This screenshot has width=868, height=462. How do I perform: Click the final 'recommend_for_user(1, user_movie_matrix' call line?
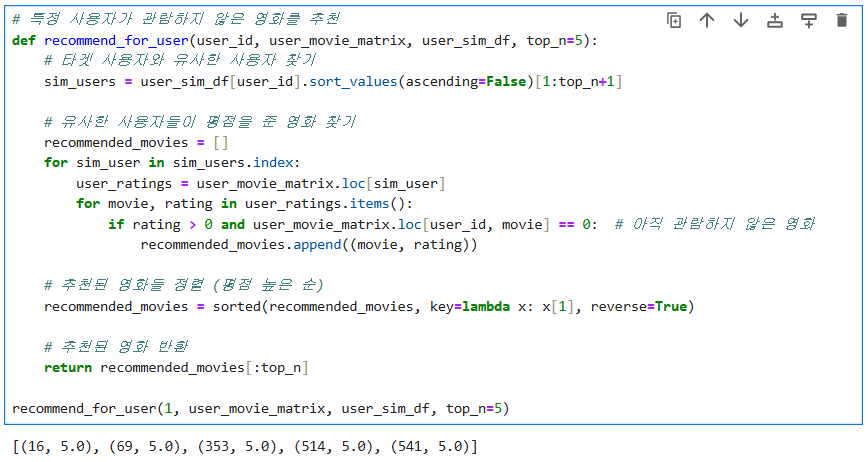(x=260, y=408)
